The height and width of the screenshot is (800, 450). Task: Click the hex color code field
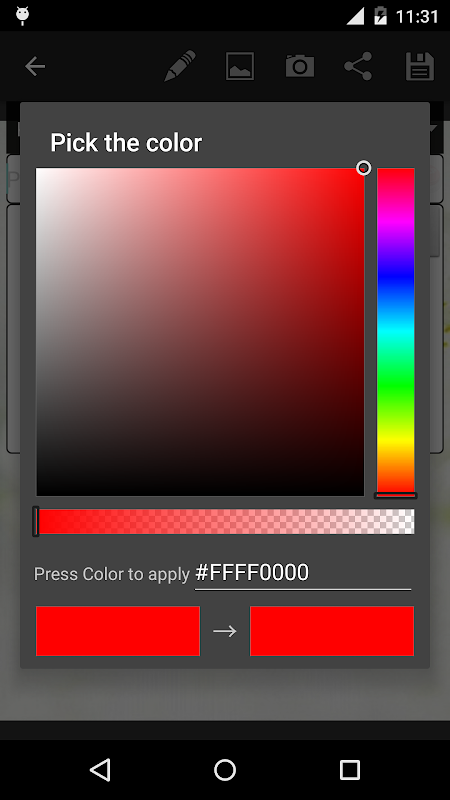click(303, 573)
